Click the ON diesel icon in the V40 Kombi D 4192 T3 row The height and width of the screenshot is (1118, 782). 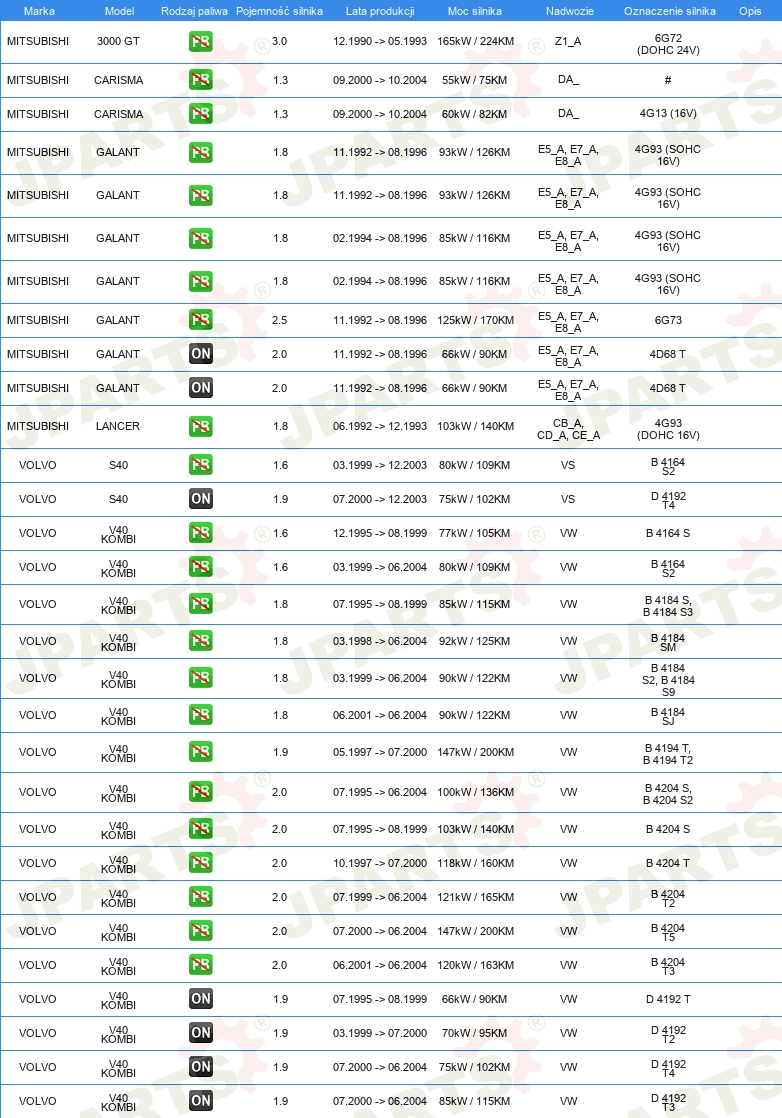(200, 1101)
